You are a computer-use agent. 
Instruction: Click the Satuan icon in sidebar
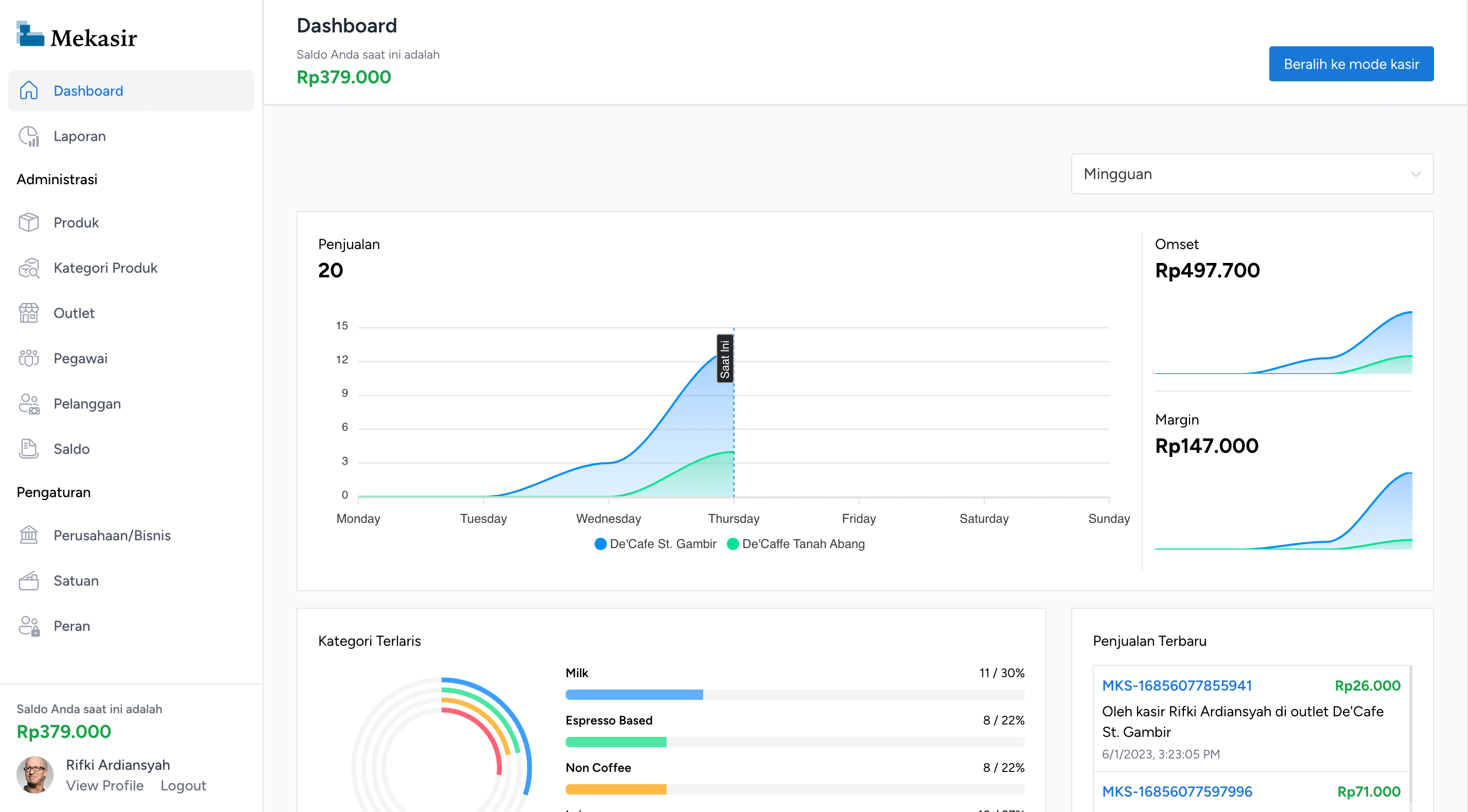tap(28, 580)
